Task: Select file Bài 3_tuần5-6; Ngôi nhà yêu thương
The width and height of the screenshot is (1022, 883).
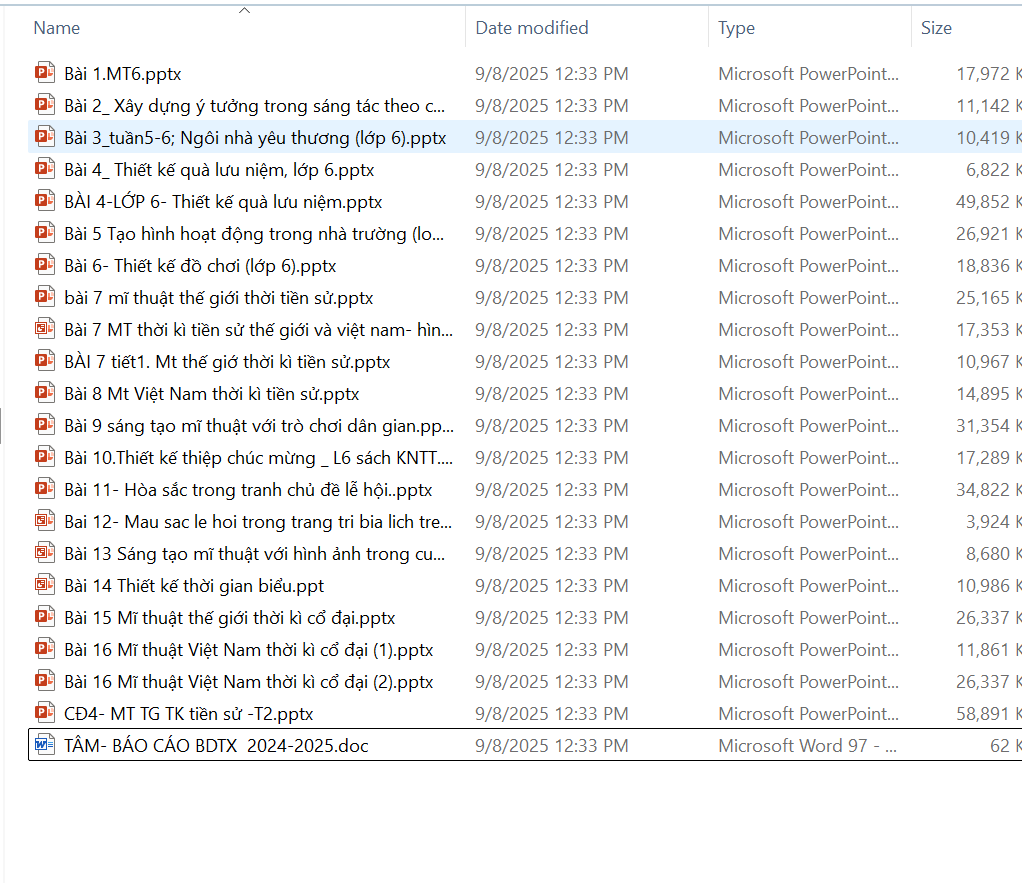Action: point(255,137)
